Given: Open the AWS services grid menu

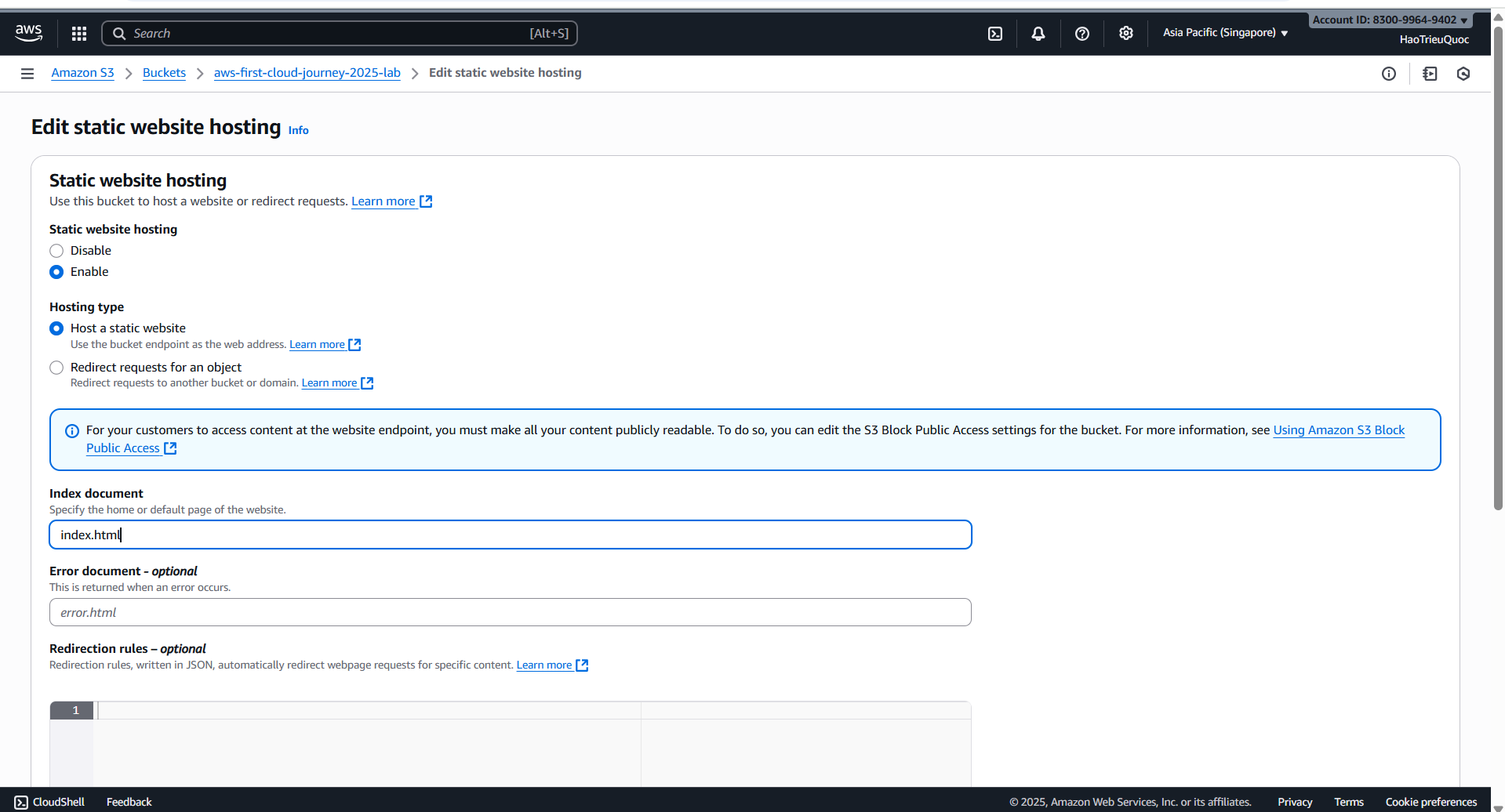Looking at the screenshot, I should tap(78, 33).
